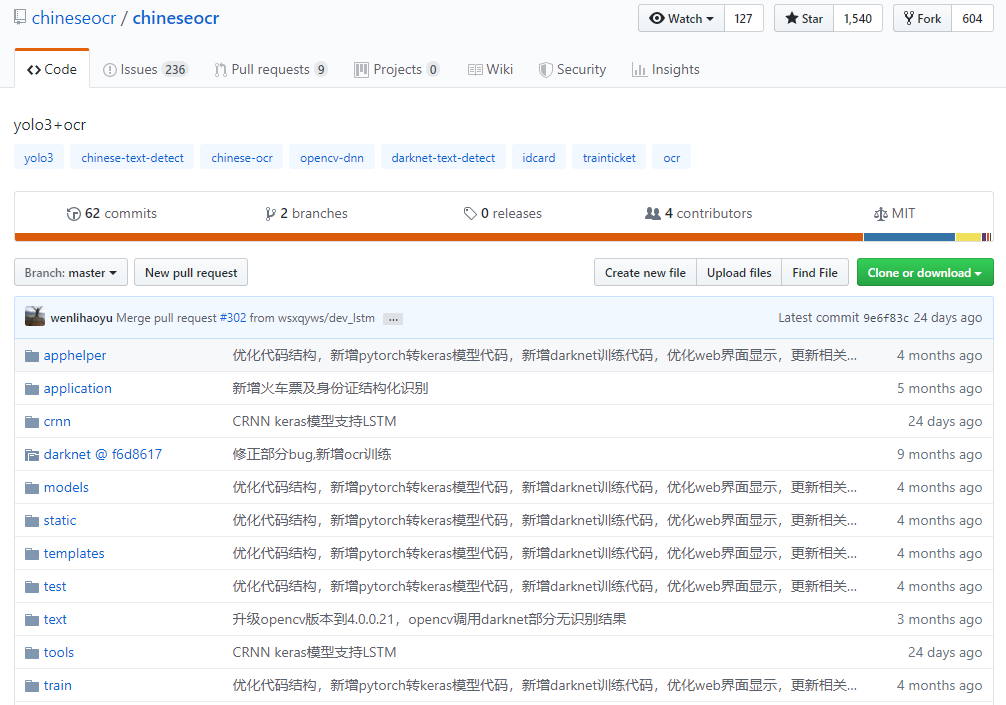Click the models folder icon
This screenshot has height=705, width=1006.
pos(31,488)
